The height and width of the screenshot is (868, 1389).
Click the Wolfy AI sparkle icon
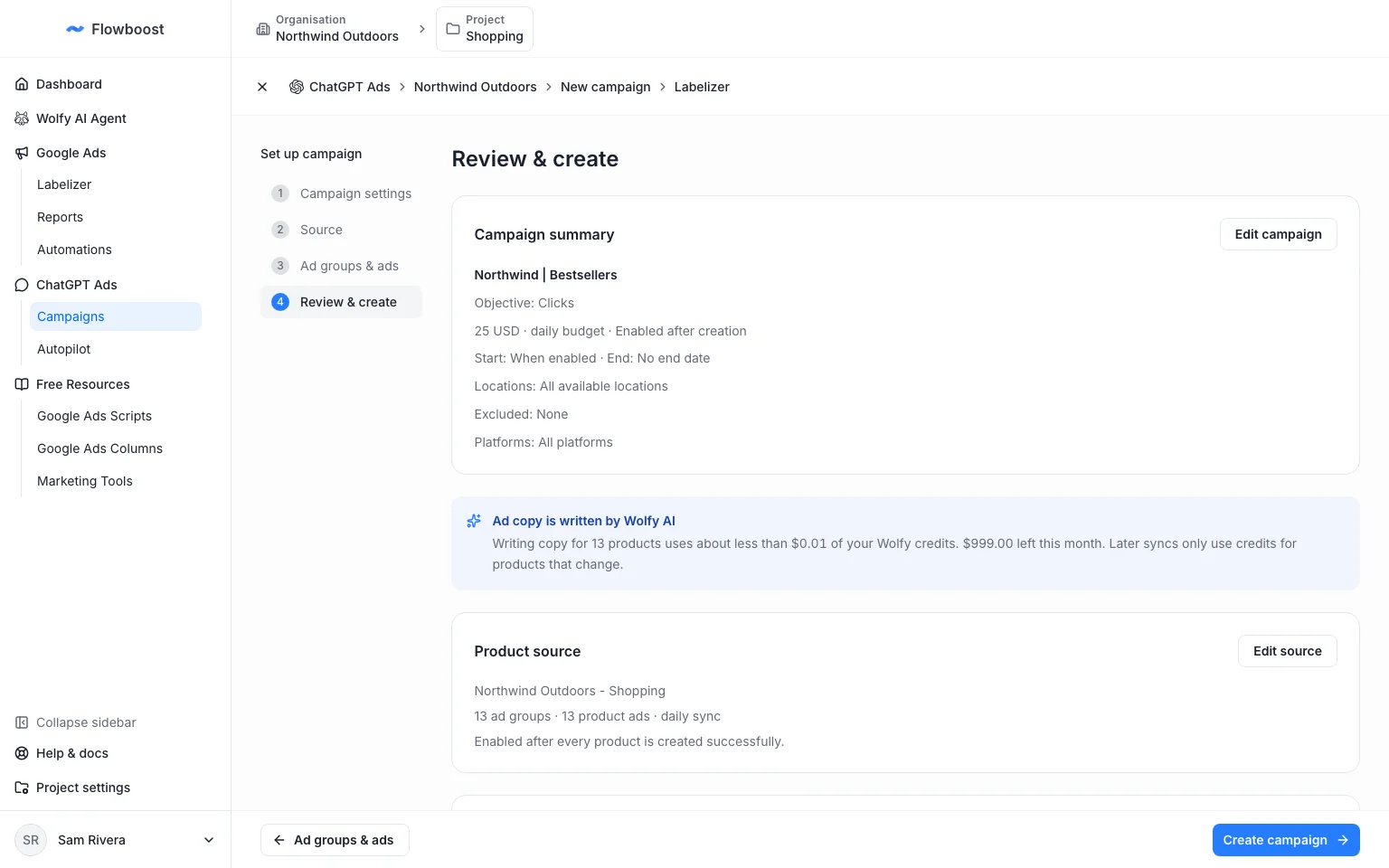pos(474,521)
